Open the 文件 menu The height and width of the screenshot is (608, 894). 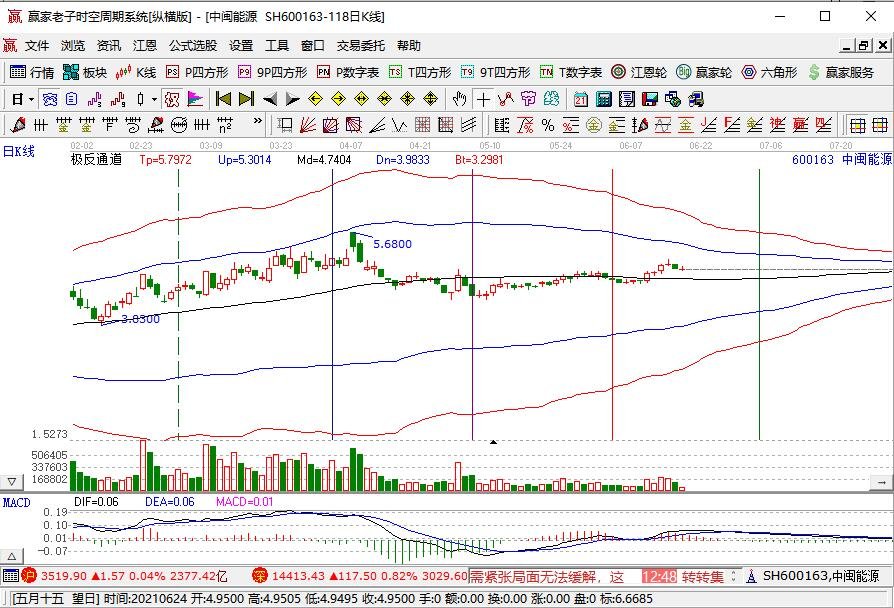tap(37, 46)
